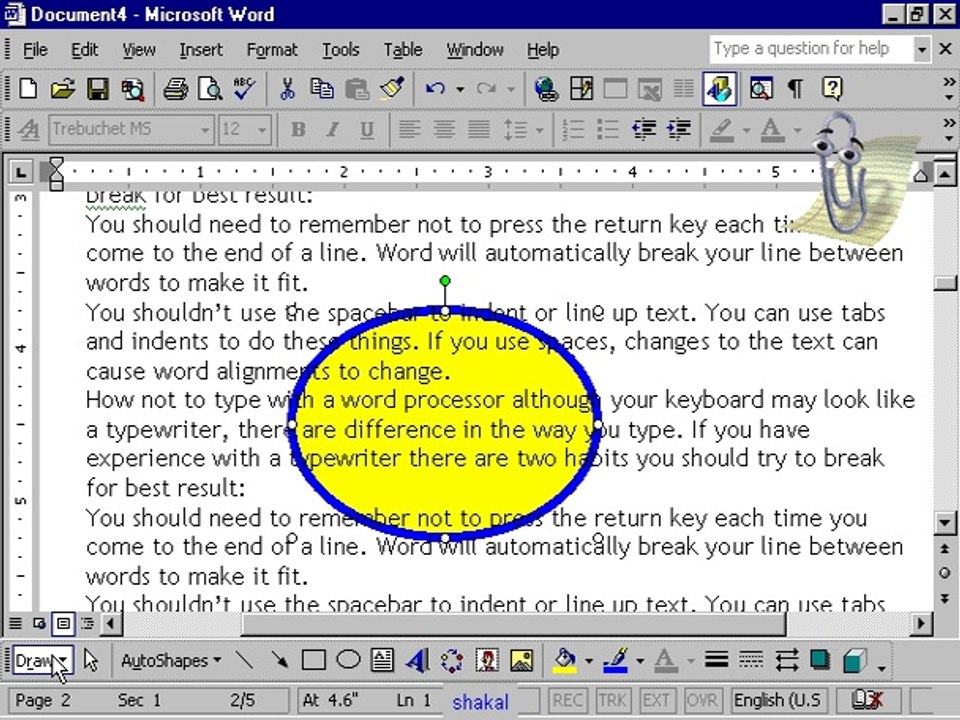Toggle Underline formatting

[367, 130]
